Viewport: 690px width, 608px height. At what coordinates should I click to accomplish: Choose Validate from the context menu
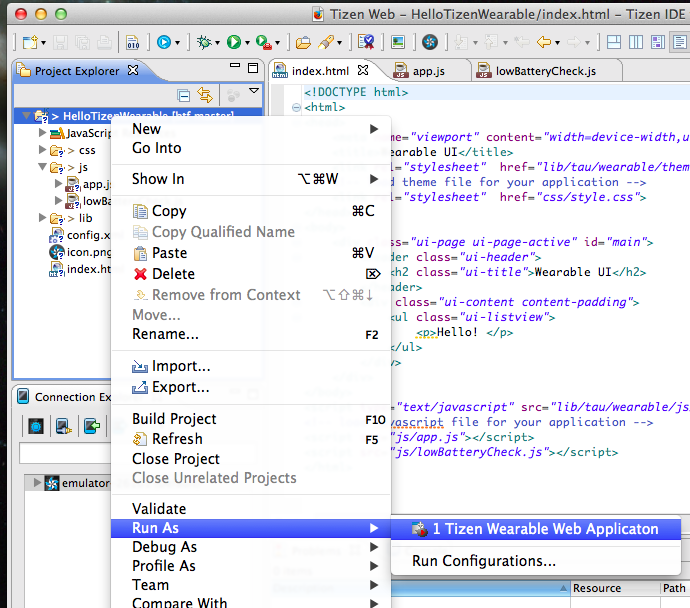coord(251,509)
